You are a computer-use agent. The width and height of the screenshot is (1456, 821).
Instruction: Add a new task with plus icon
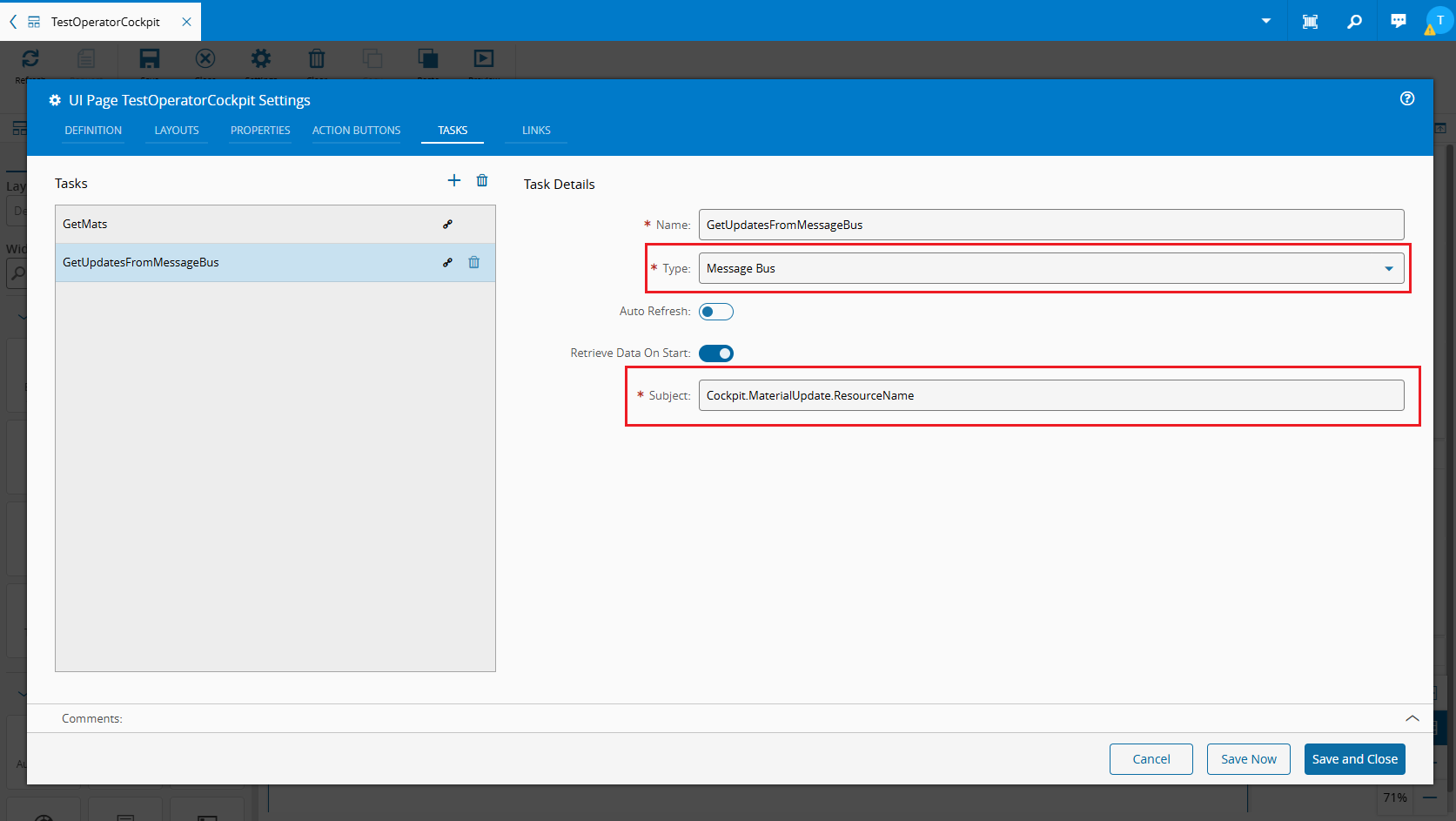453,180
